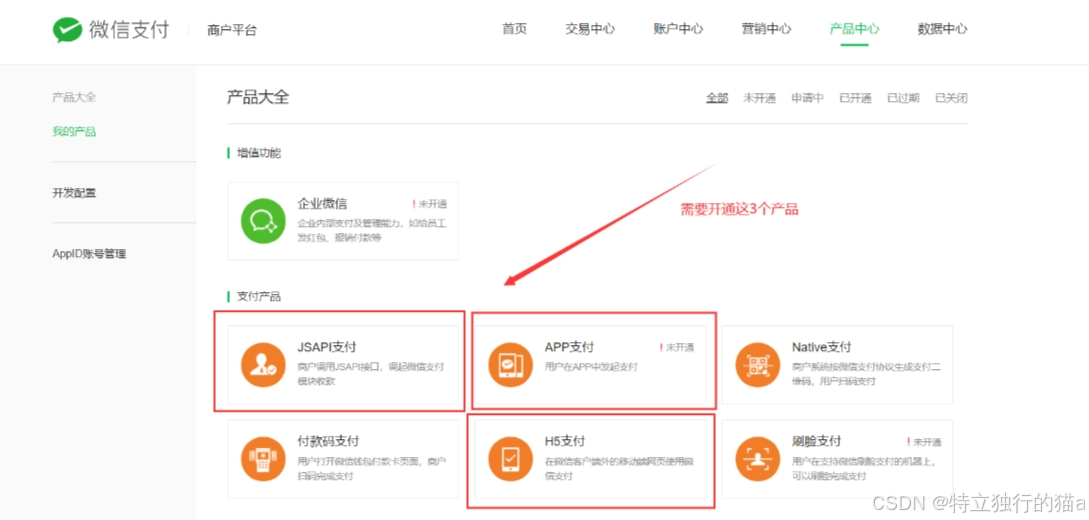Viewport: 1089px width, 520px height.
Task: Select the 刷脸支付 face scan icon
Action: point(758,459)
